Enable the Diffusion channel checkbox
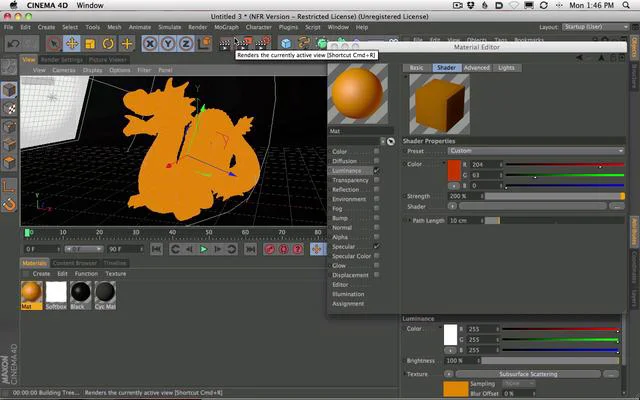Viewport: 640px width, 400px height. tap(376, 160)
